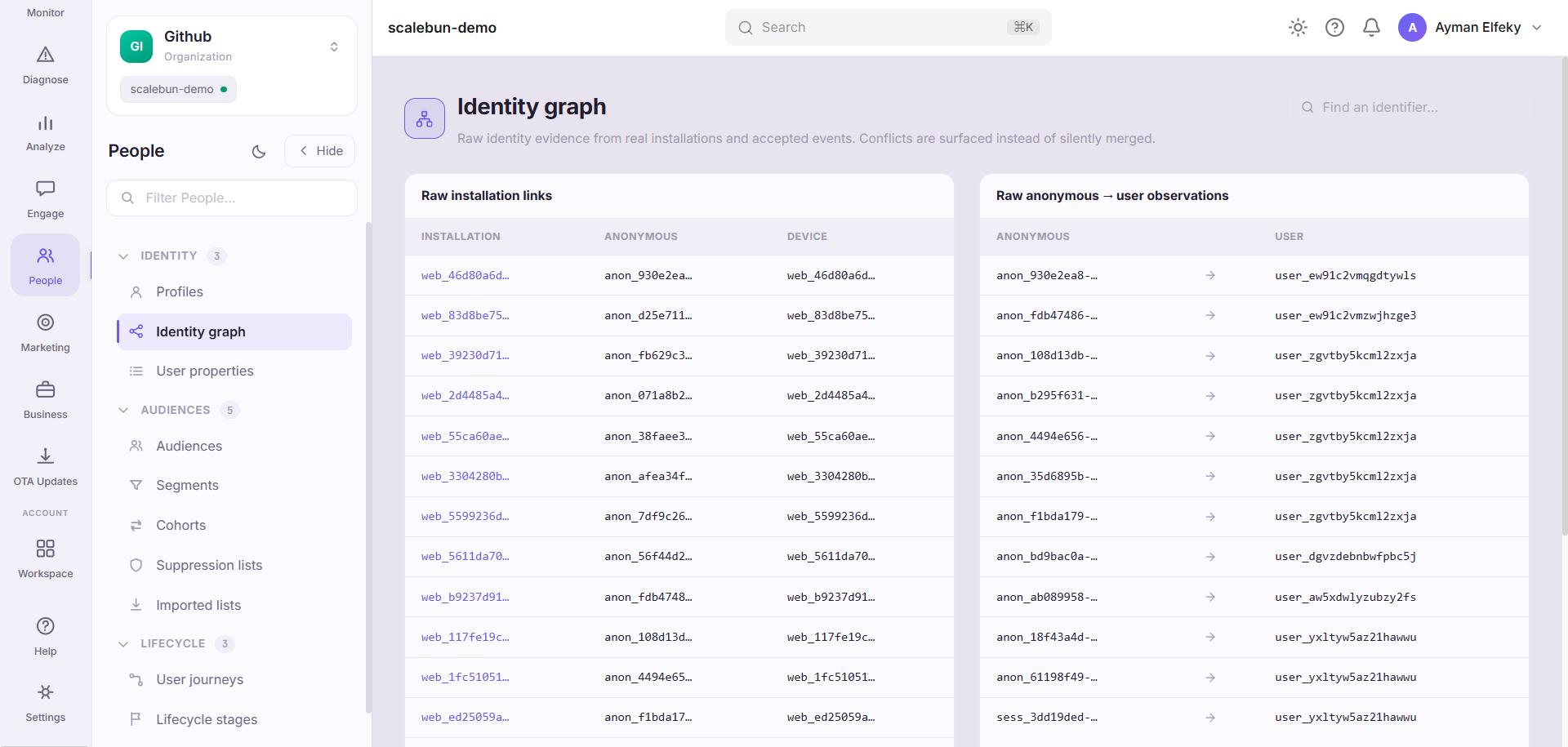Open the Diagnose section in the rail
This screenshot has width=1568, height=747.
(x=46, y=65)
